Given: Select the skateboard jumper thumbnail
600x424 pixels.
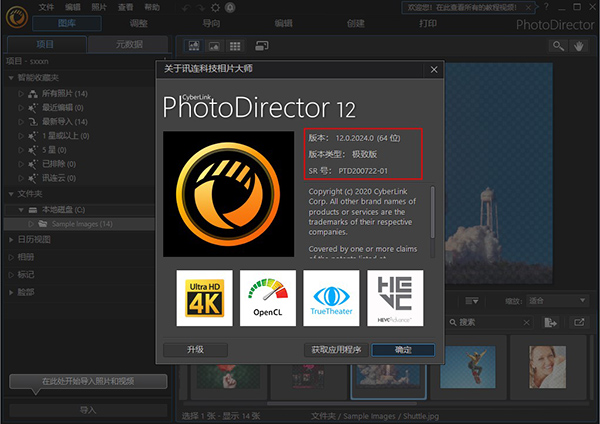Looking at the screenshot, I should pyautogui.click(x=468, y=367).
